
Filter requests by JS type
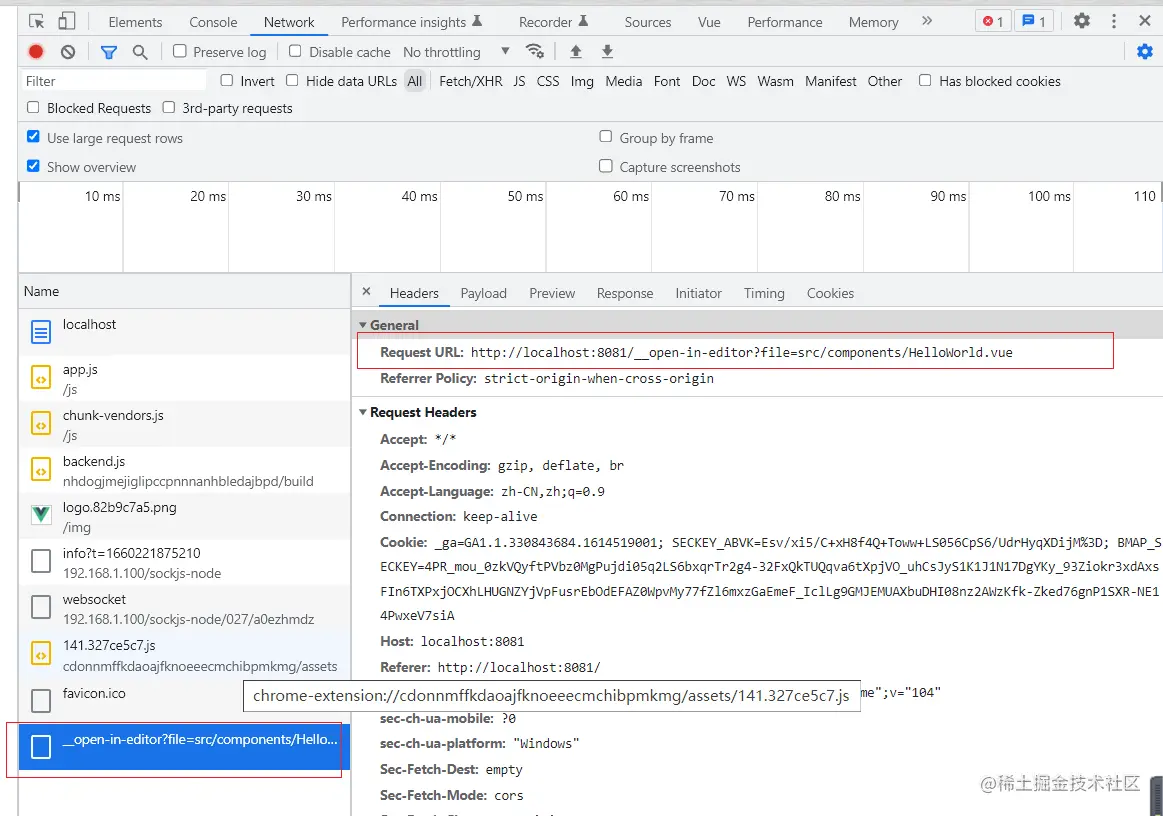coord(519,81)
